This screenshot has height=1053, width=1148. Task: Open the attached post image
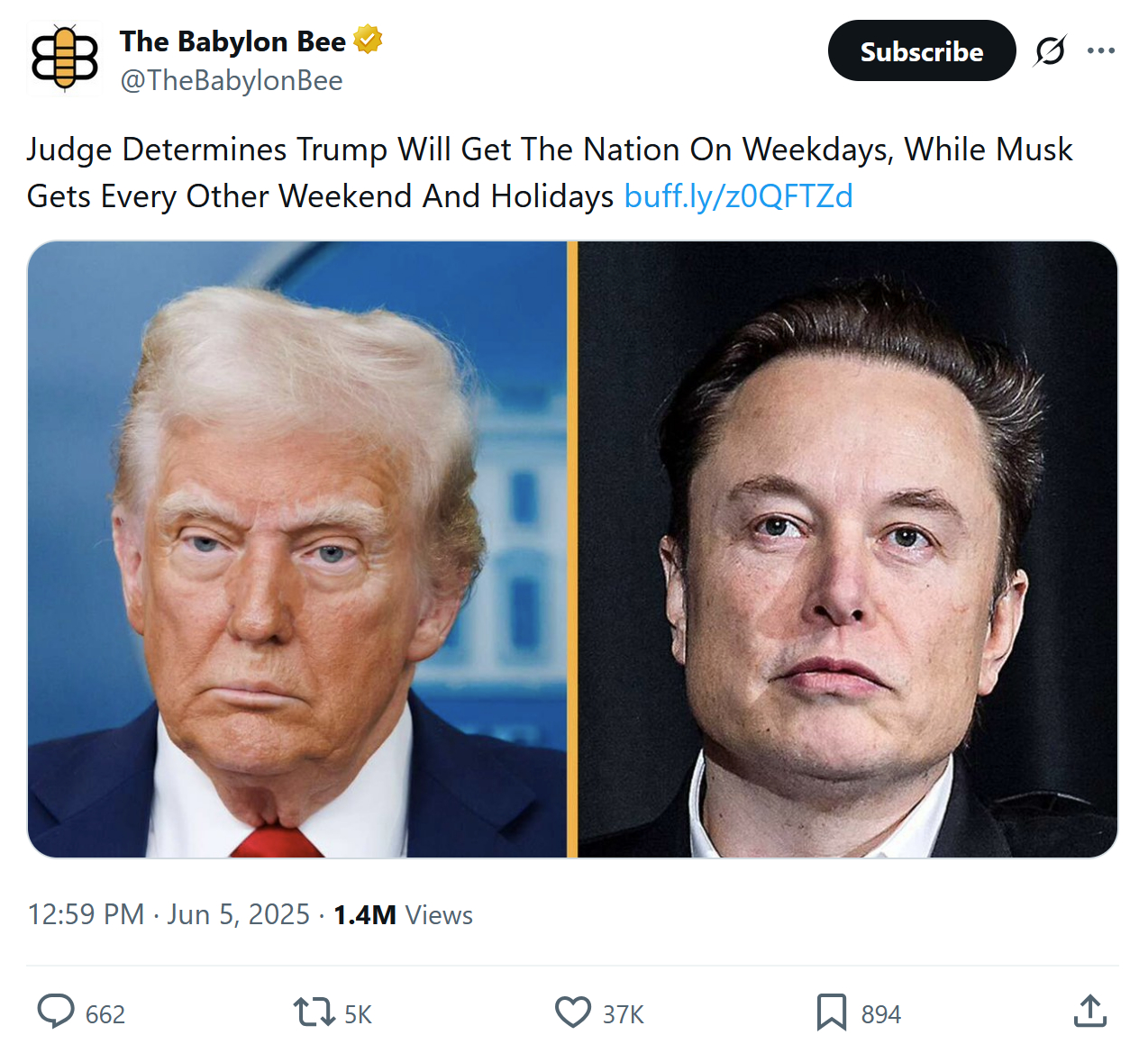click(572, 549)
